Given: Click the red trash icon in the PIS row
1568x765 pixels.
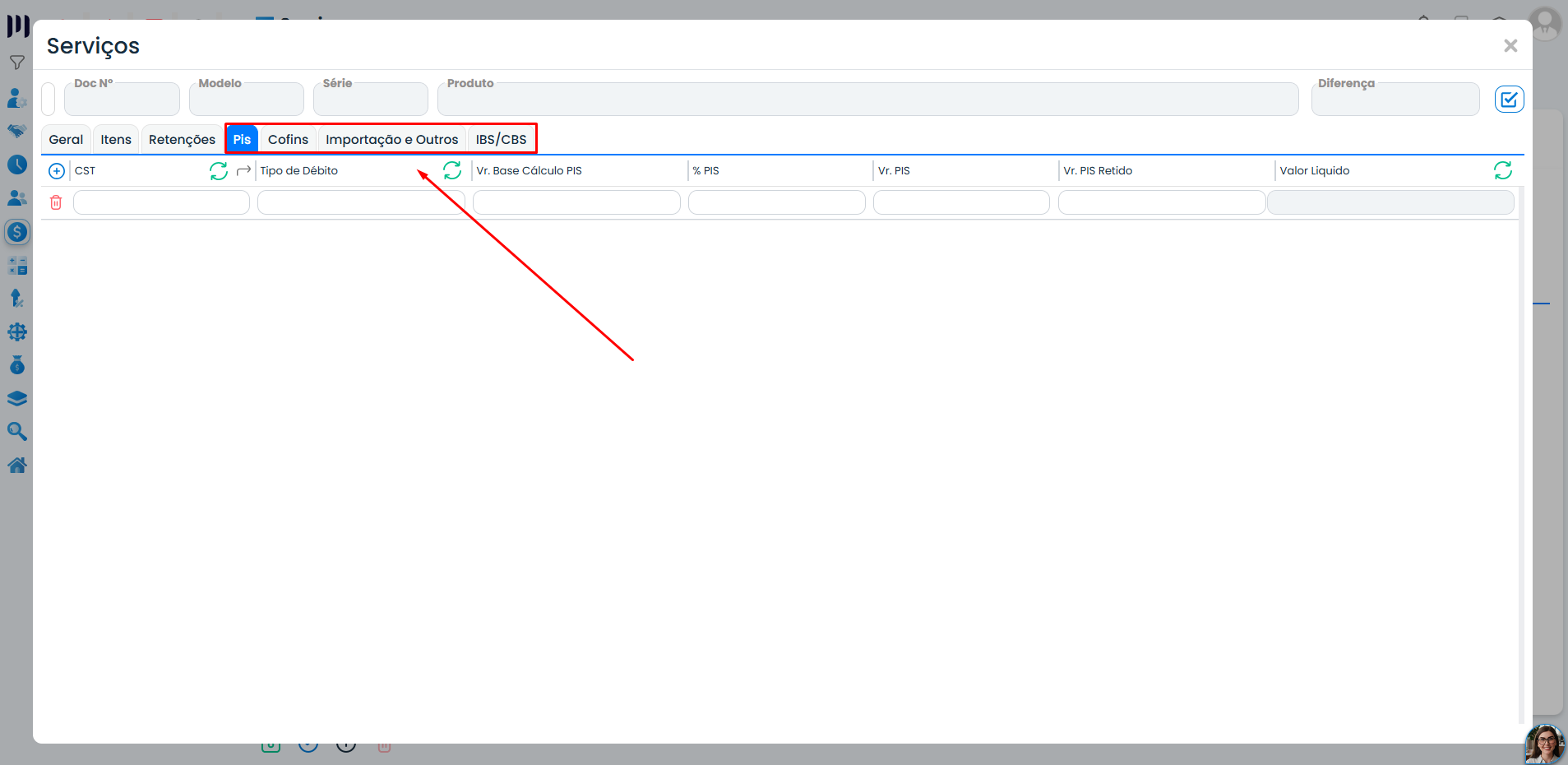Looking at the screenshot, I should pos(56,202).
